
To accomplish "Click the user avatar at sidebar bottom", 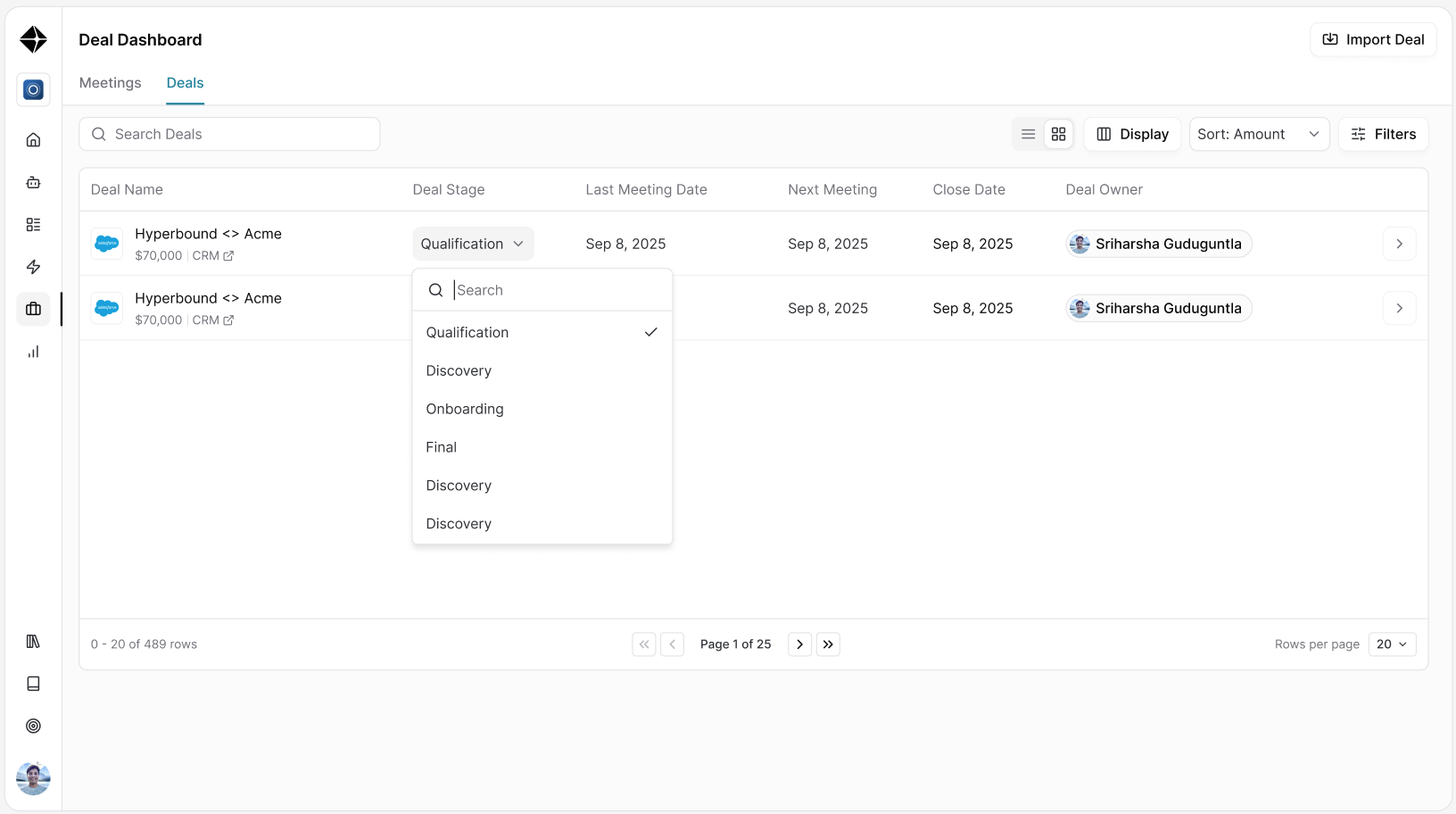I will pos(33,778).
